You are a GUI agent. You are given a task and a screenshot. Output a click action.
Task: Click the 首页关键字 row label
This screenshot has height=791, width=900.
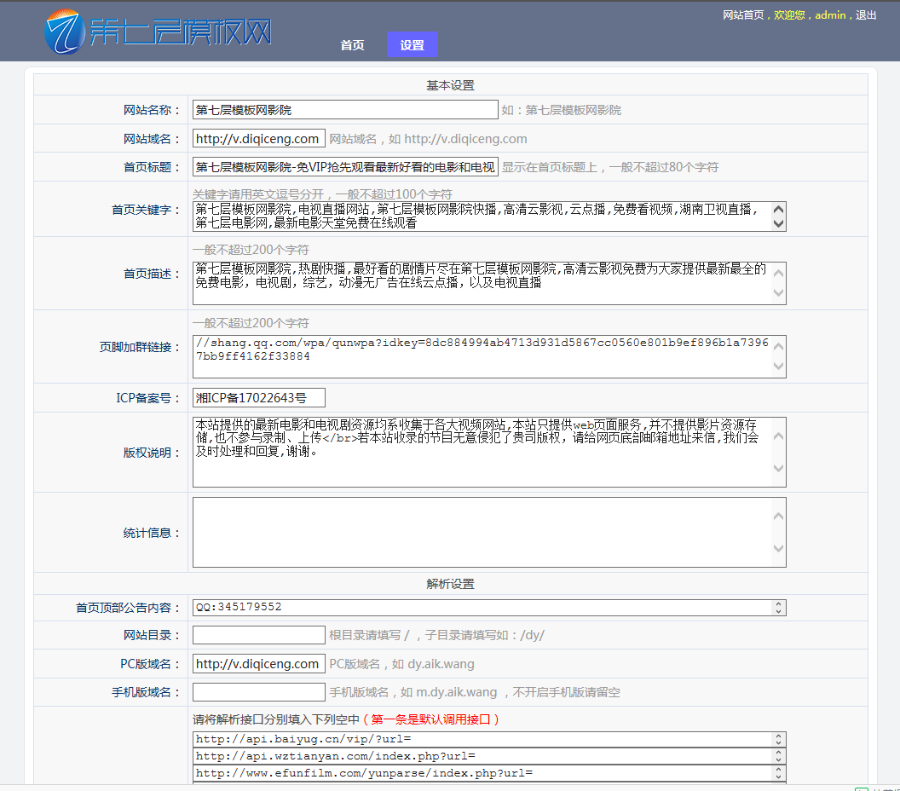[x=146, y=210]
